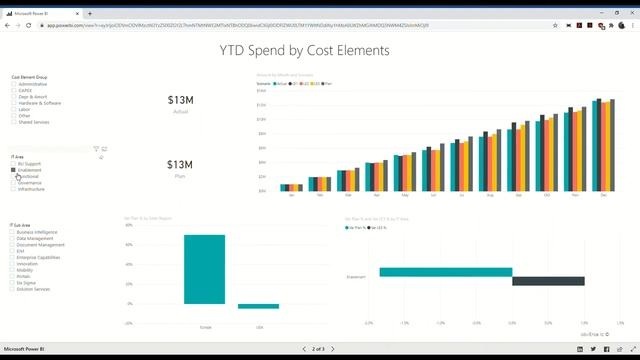
Task: Check the Mobility checkbox
Action: point(12,270)
